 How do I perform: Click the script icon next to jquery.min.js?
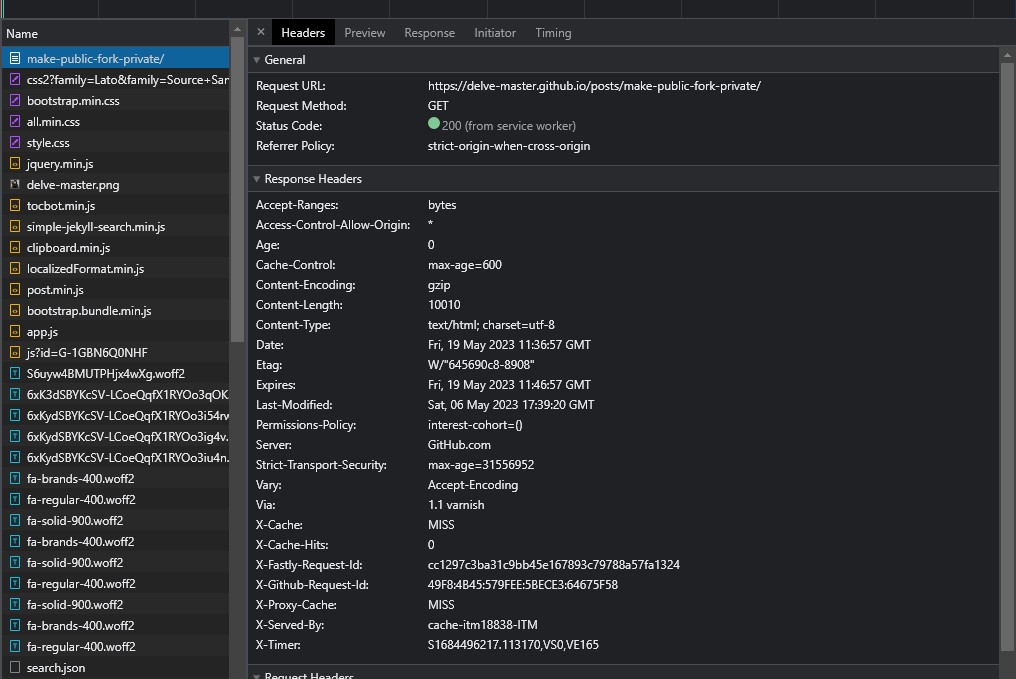point(15,163)
